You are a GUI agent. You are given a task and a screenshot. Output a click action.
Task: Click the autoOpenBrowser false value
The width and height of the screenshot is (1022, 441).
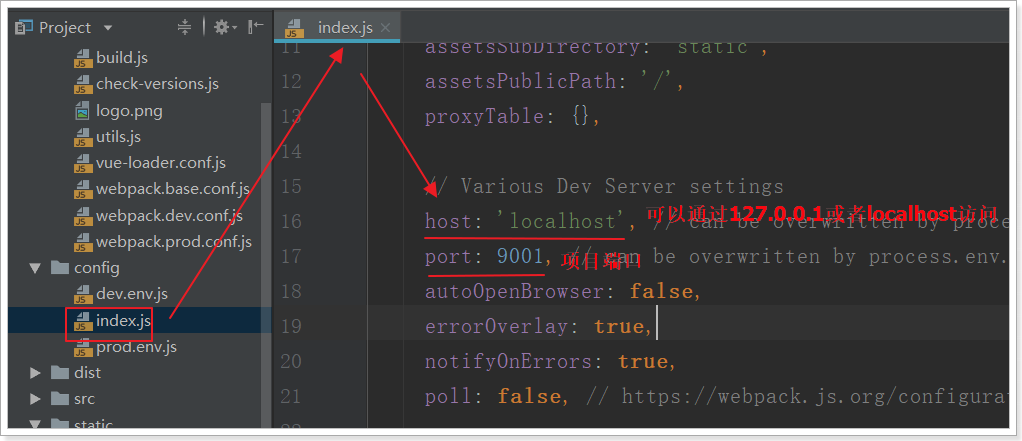pyautogui.click(x=662, y=291)
